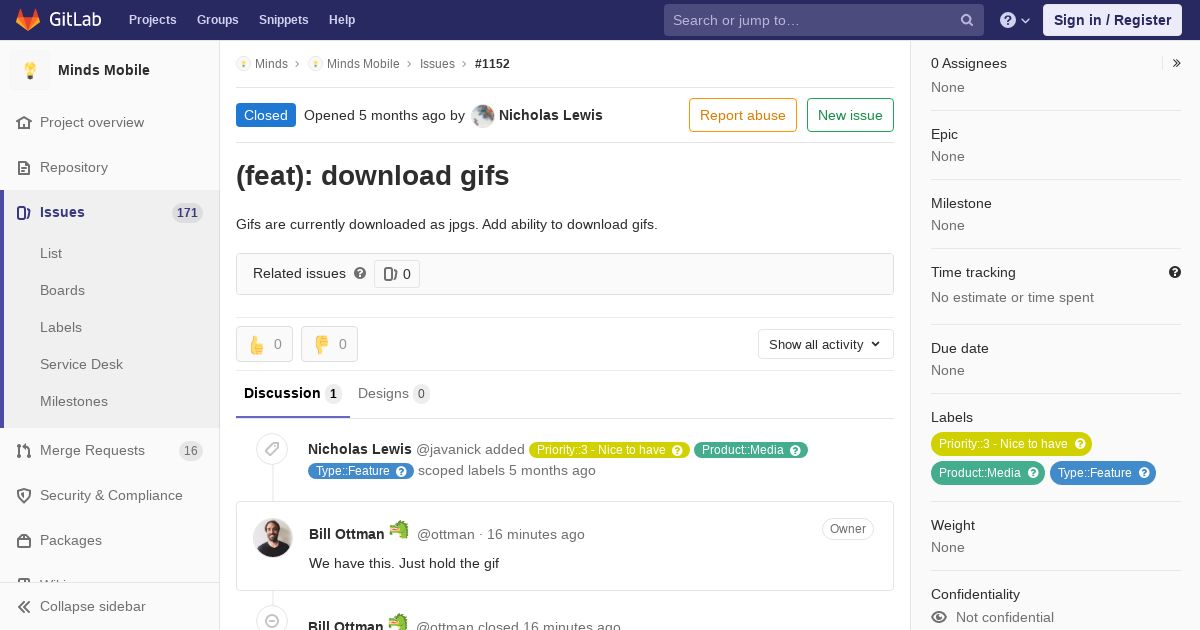Viewport: 1200px width, 630px height.
Task: Open the Milestones sidebar item
Action: pyautogui.click(x=74, y=401)
